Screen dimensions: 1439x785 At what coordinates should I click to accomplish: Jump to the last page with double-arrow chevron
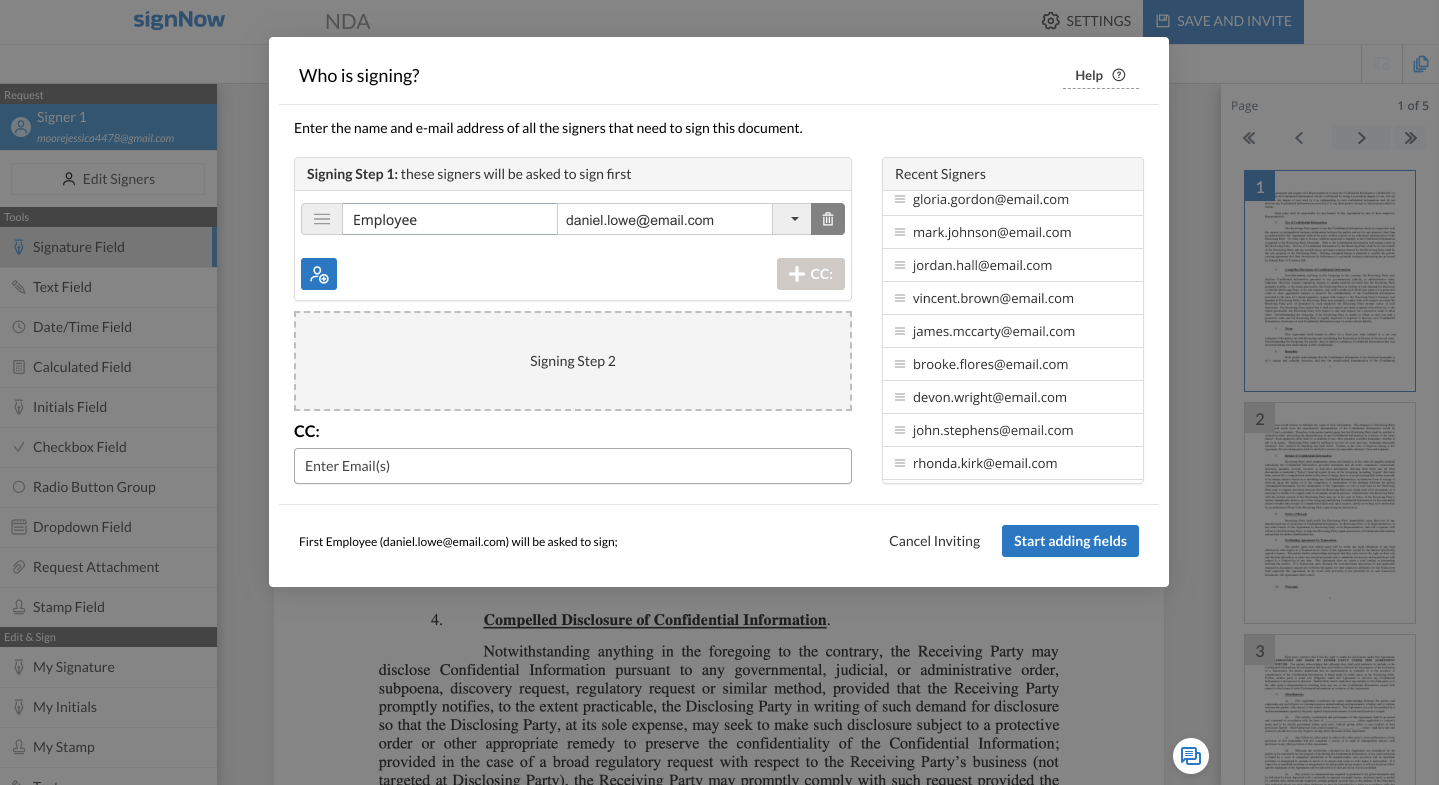pyautogui.click(x=1411, y=138)
